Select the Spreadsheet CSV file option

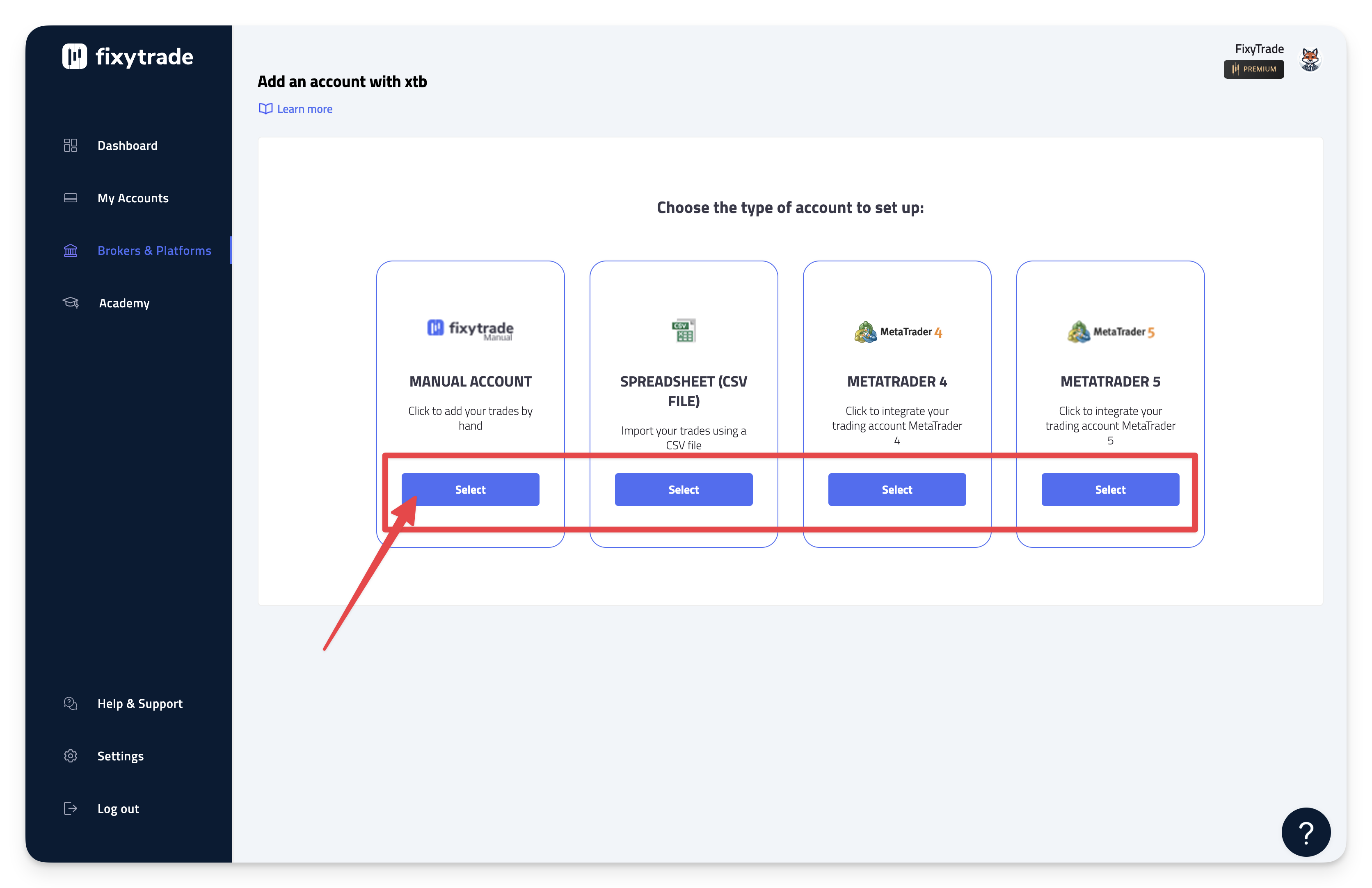tap(684, 490)
